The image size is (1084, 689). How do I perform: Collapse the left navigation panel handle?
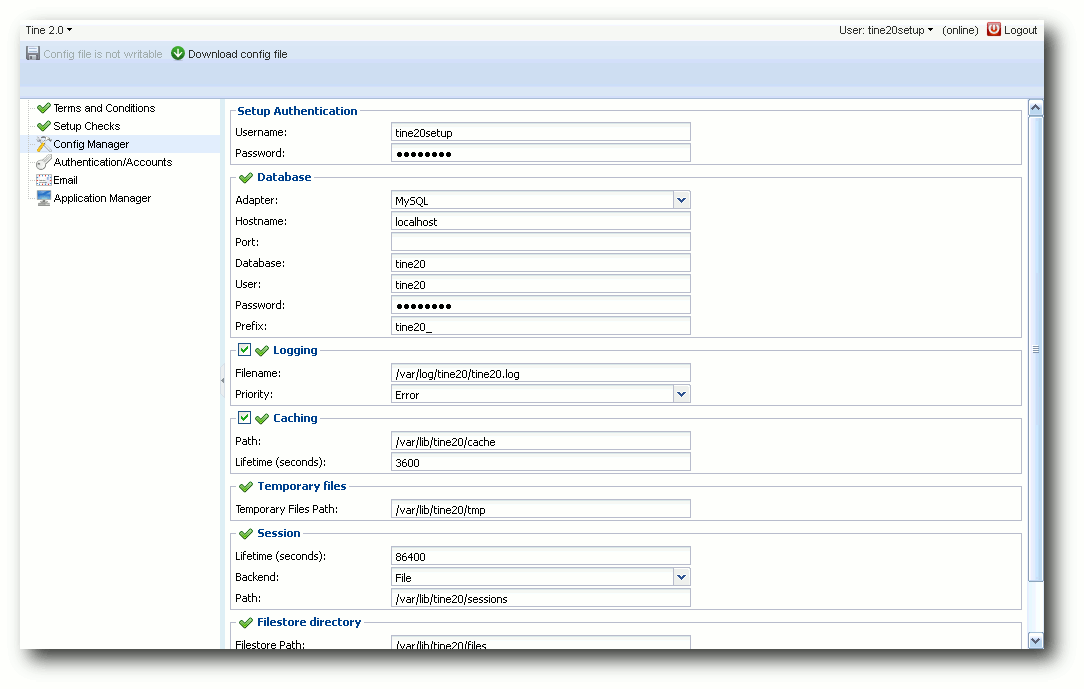pos(223,380)
